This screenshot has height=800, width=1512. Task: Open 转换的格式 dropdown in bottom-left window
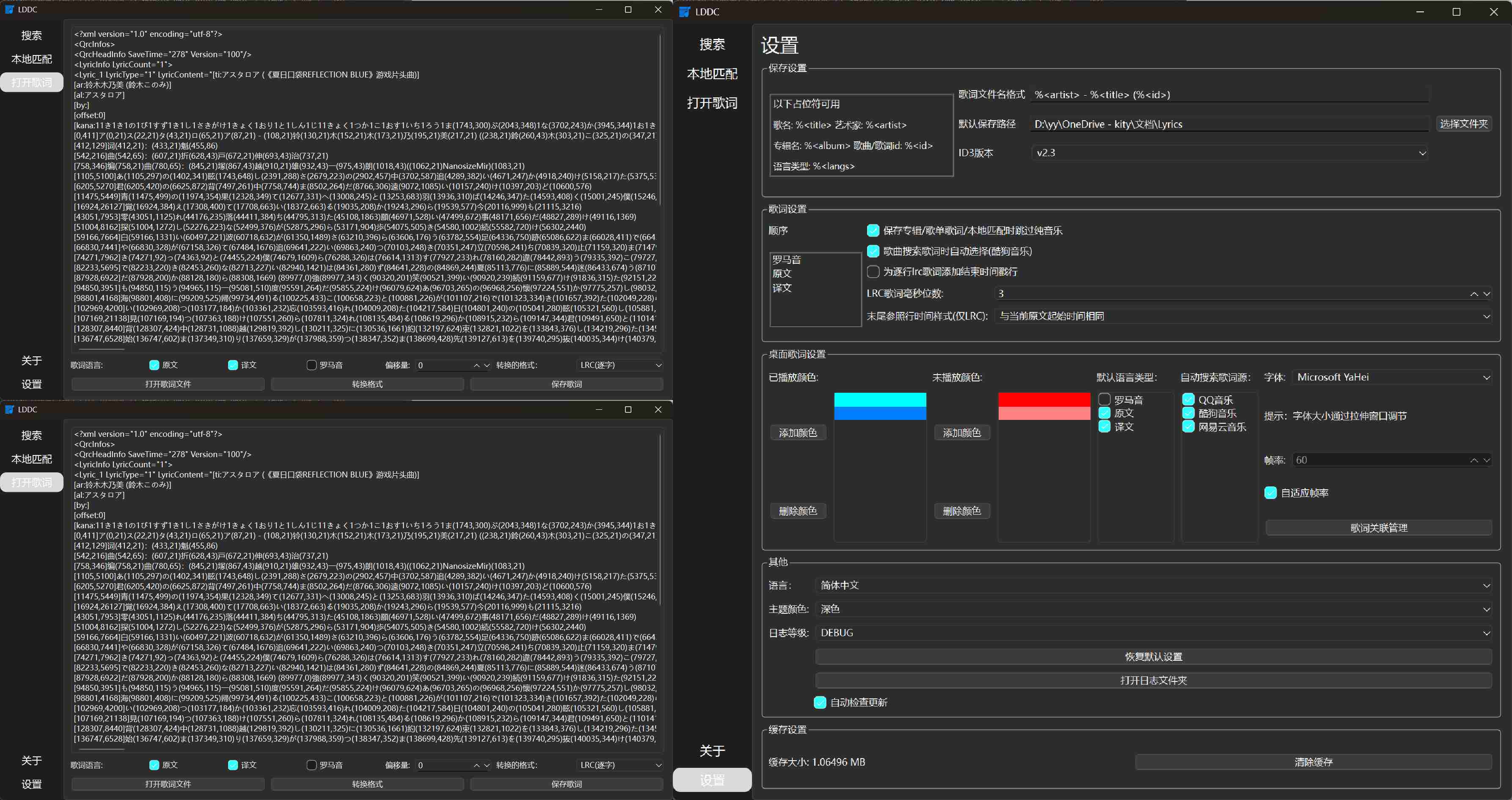pos(620,765)
